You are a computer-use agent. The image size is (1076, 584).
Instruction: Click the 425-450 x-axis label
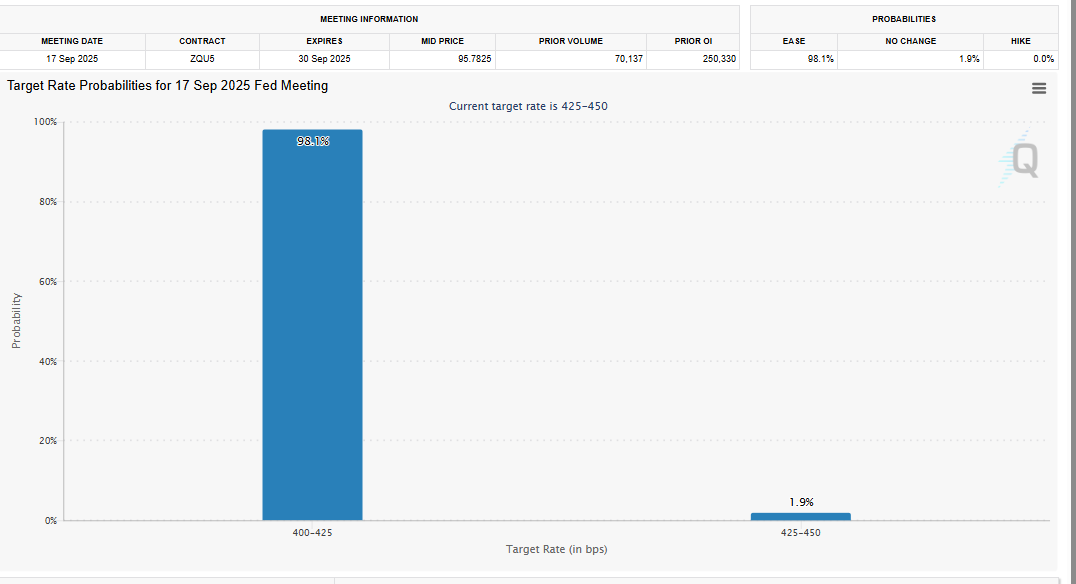[x=800, y=533]
